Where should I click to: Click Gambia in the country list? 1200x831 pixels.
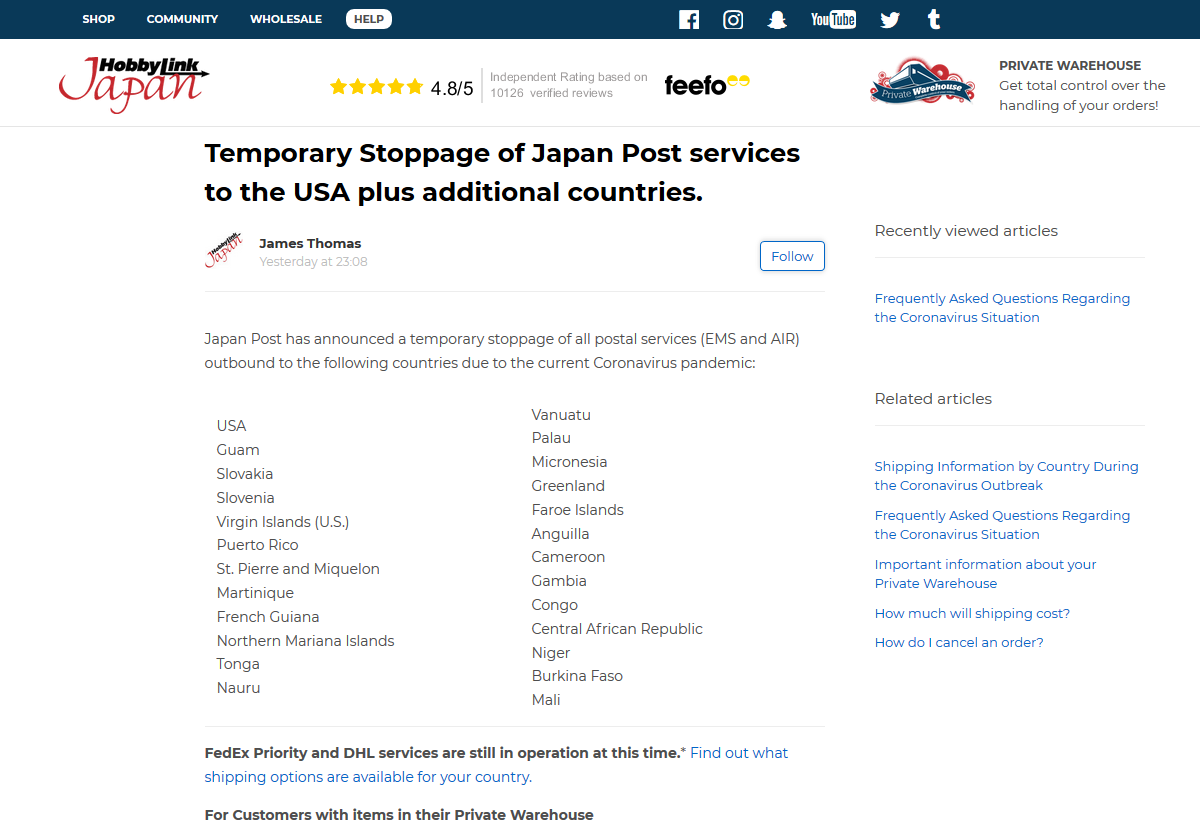559,581
